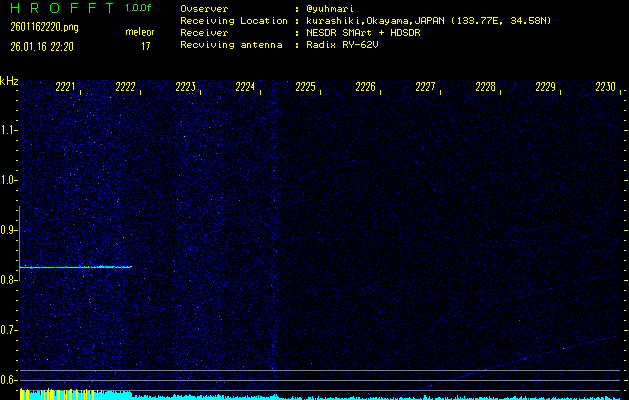Image resolution: width=629 pixels, height=400 pixels.
Task: Click the file name 2601162220.png
Action: tap(44, 27)
